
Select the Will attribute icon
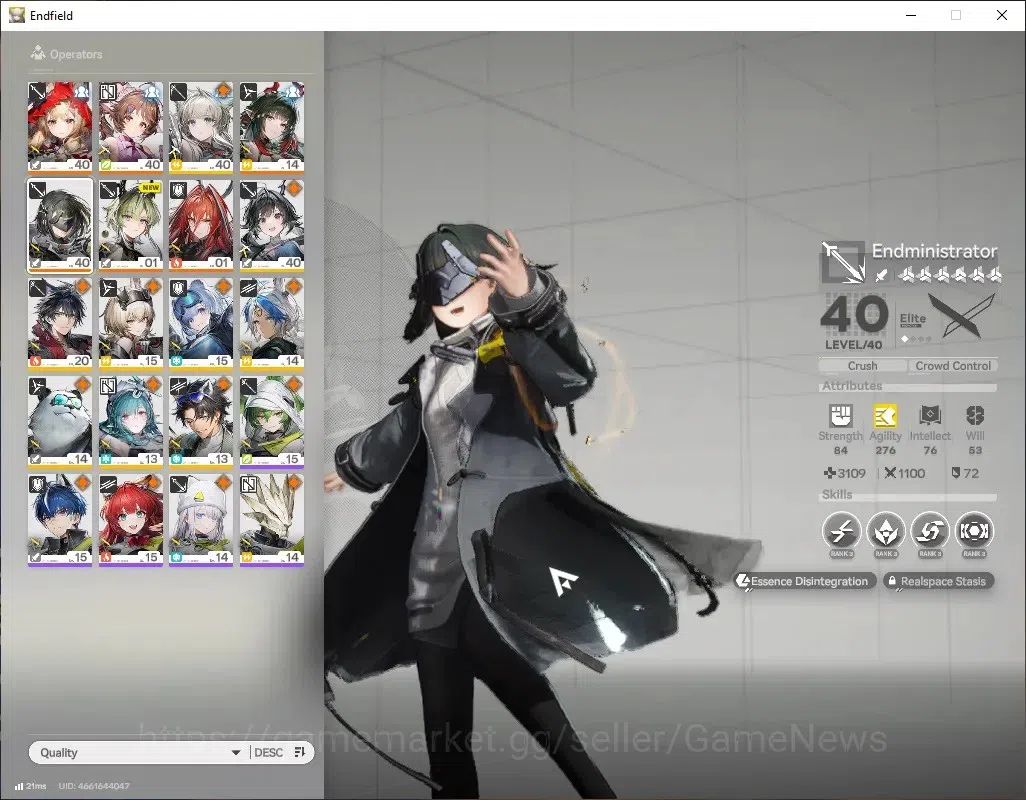point(975,415)
